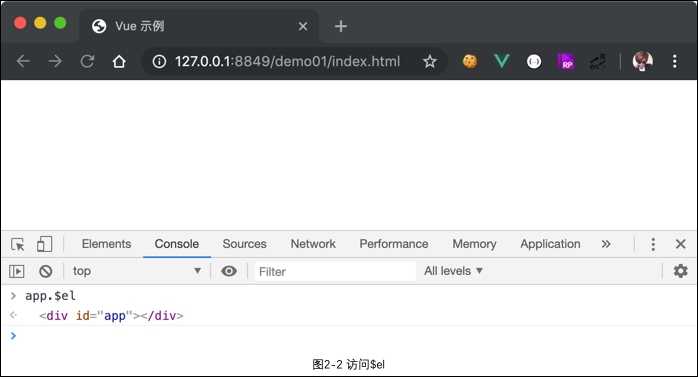Click the cookie extension icon
Screen dimensions: 698x379
click(470, 61)
